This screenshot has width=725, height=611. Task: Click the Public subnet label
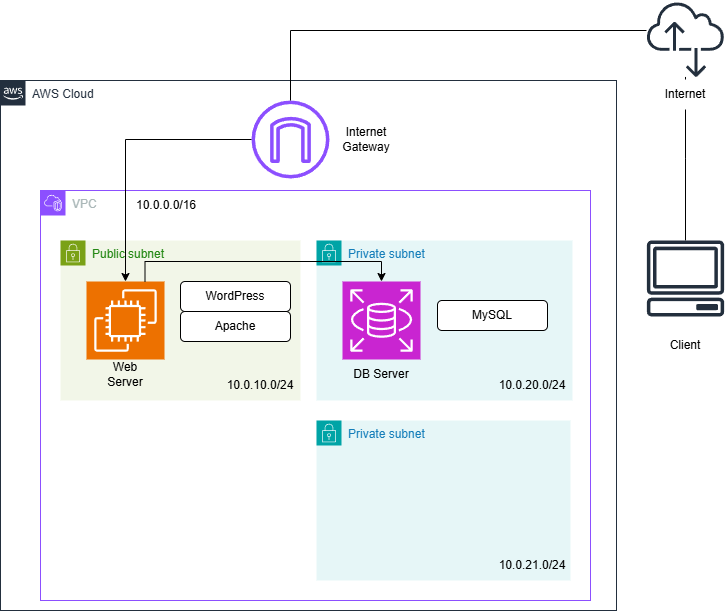tap(128, 254)
